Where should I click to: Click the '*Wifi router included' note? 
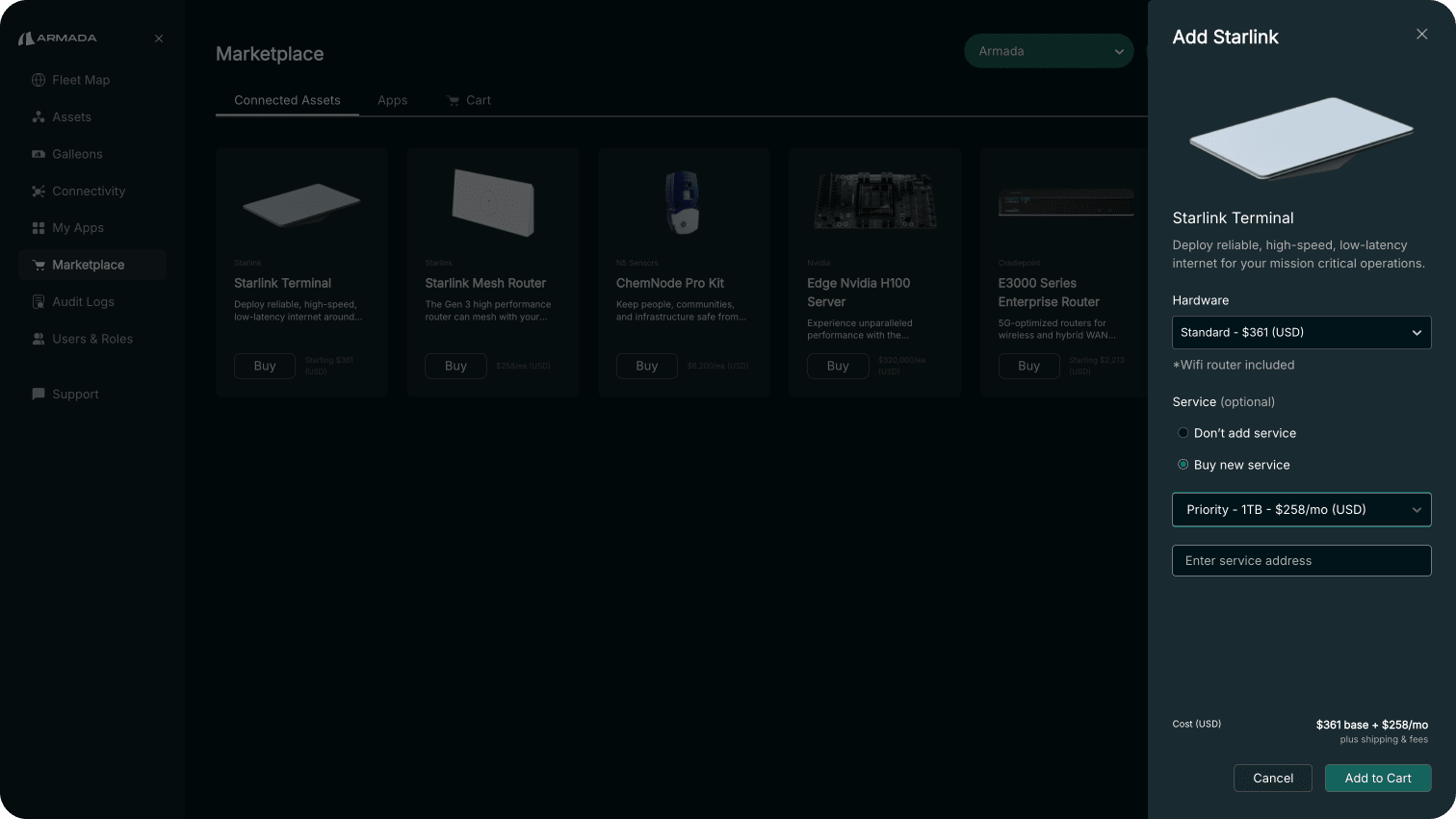(x=1234, y=365)
